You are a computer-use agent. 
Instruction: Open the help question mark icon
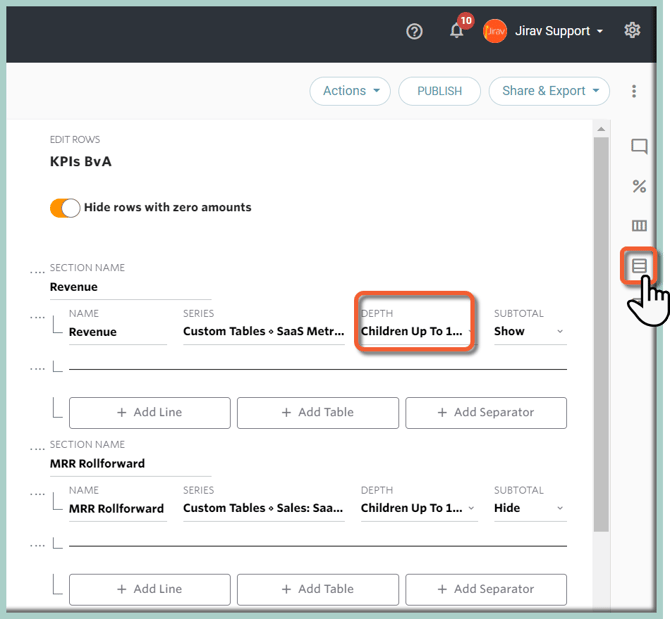click(415, 31)
